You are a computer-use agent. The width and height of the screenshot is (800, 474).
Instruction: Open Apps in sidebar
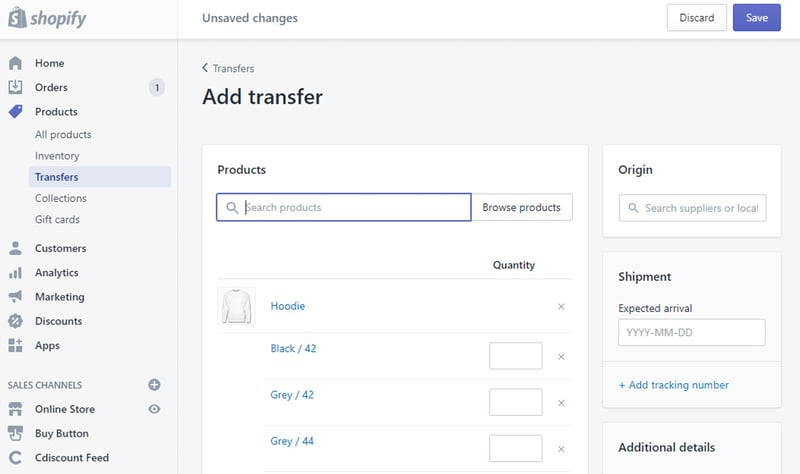click(x=47, y=345)
